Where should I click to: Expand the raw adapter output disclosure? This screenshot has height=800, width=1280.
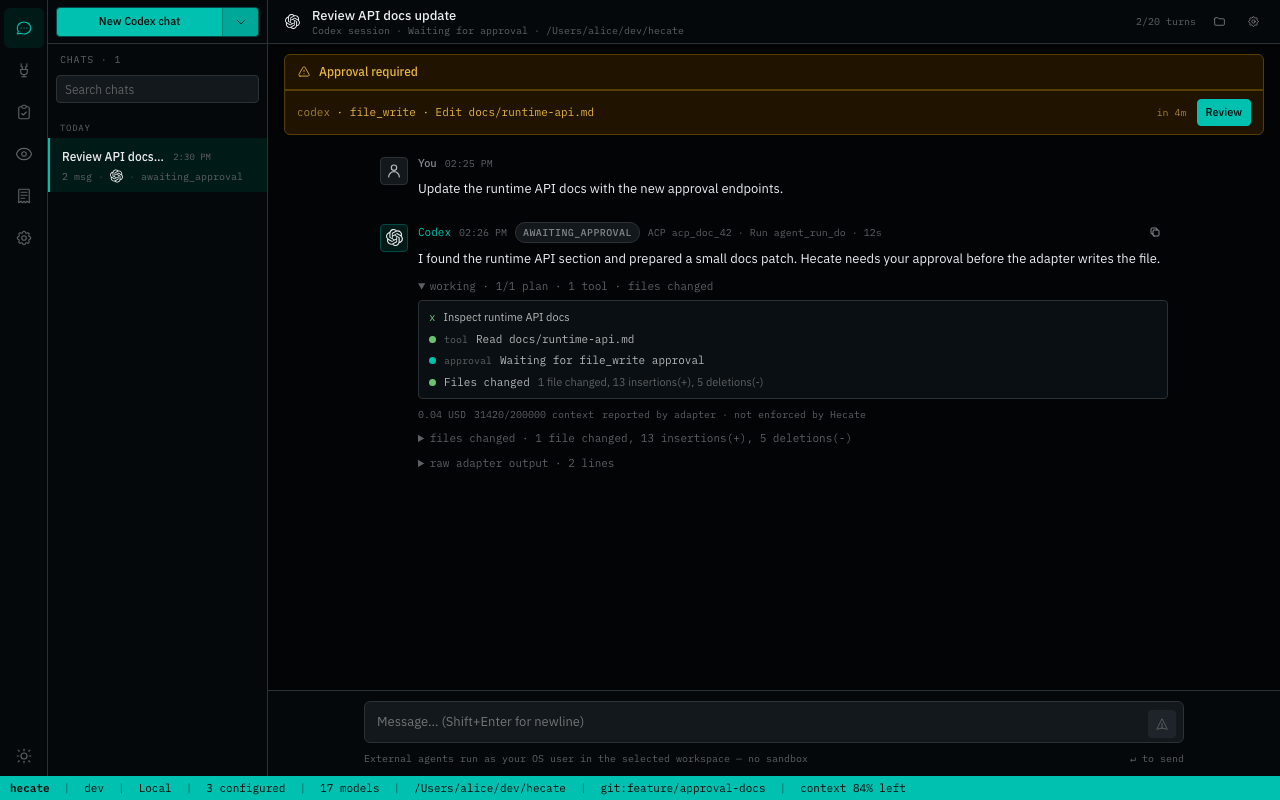[x=516, y=463]
